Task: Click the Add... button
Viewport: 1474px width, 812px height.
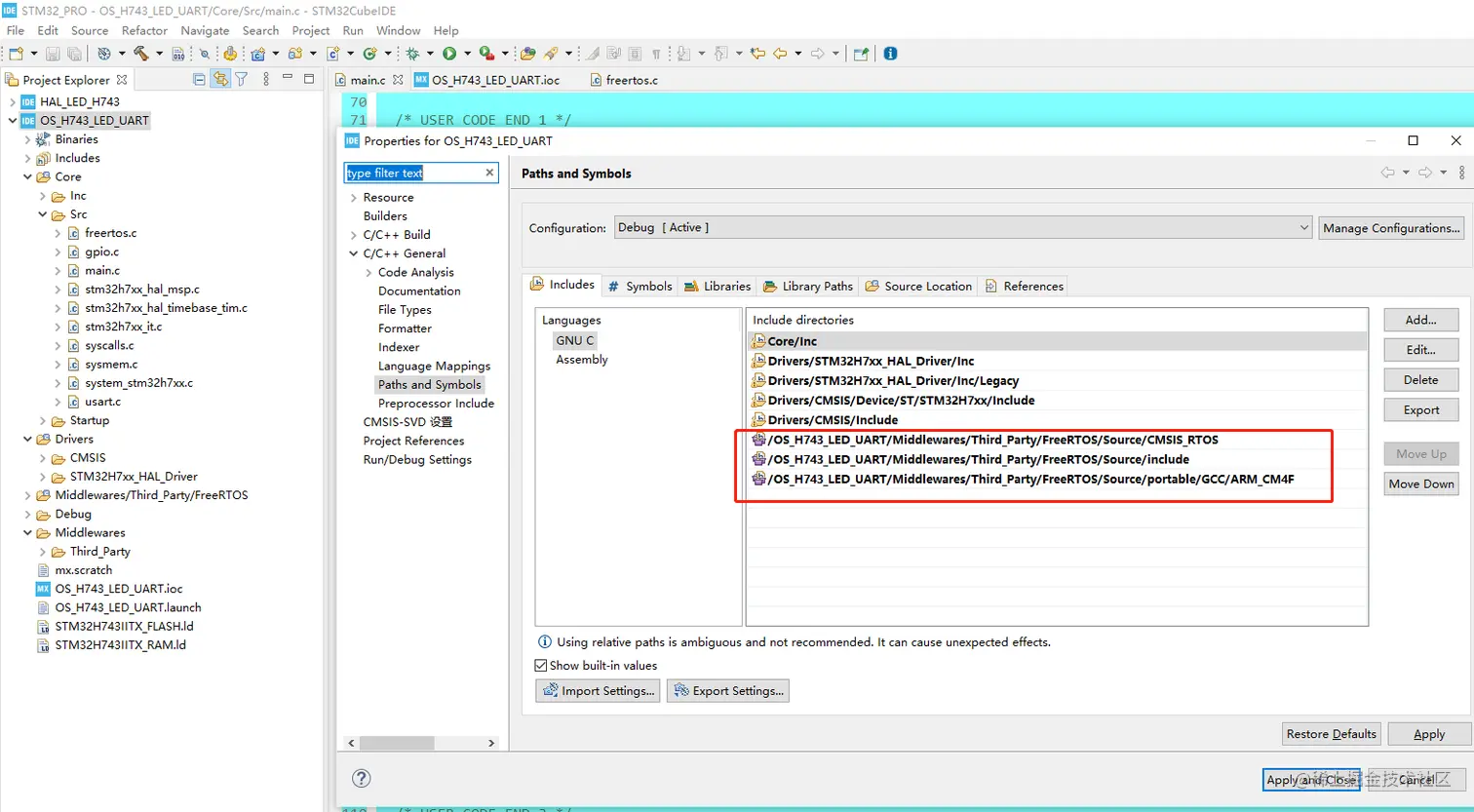Action: [1420, 320]
